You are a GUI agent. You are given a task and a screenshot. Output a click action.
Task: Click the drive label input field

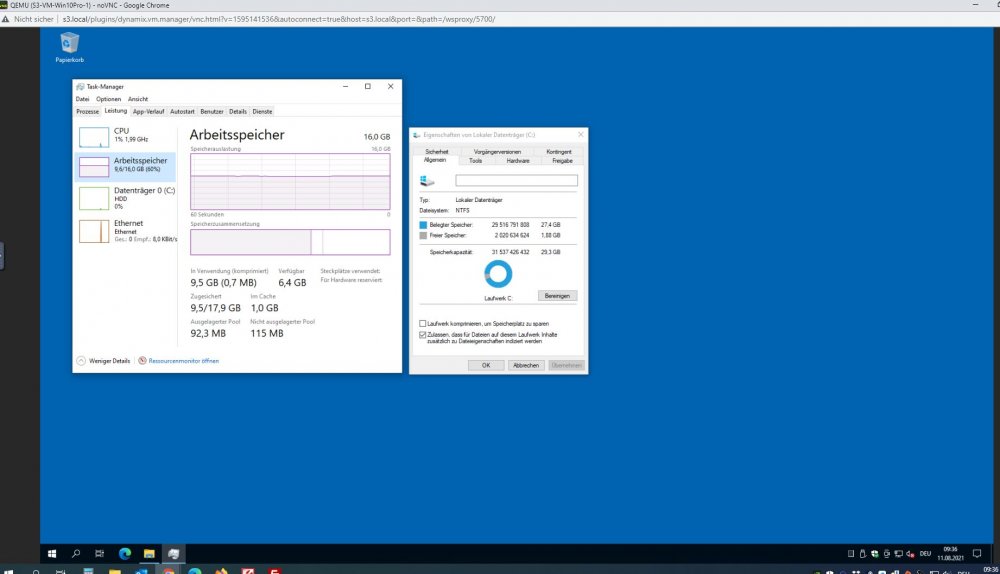pyautogui.click(x=517, y=181)
